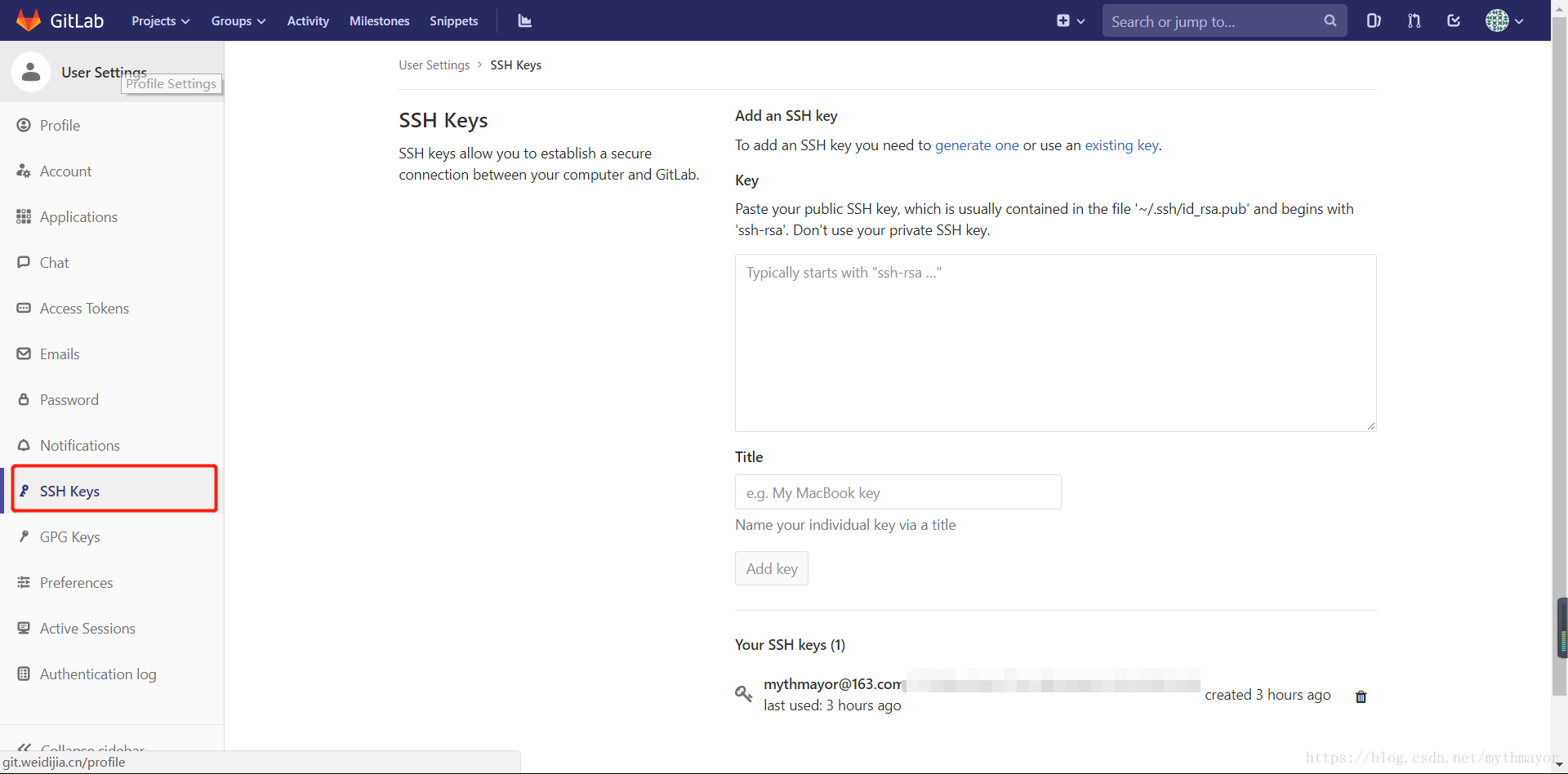Open the Projects dropdown menu
Viewport: 1568px width, 774px height.
[161, 20]
